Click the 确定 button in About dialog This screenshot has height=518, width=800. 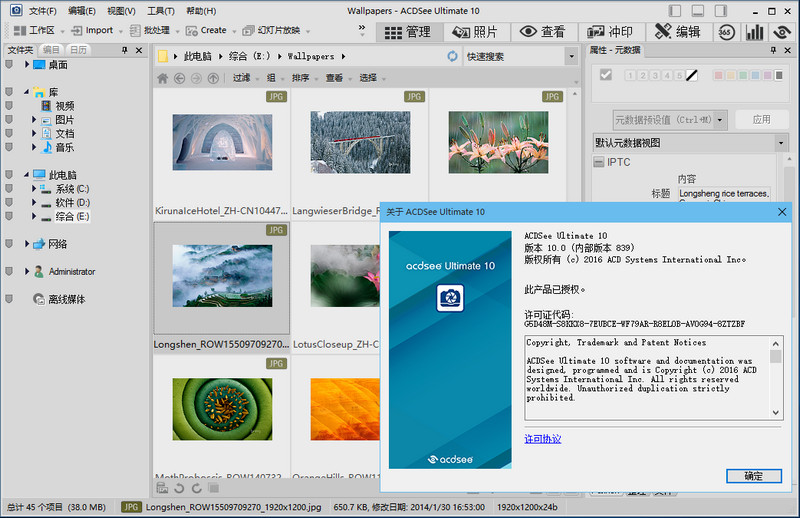pyautogui.click(x=754, y=476)
